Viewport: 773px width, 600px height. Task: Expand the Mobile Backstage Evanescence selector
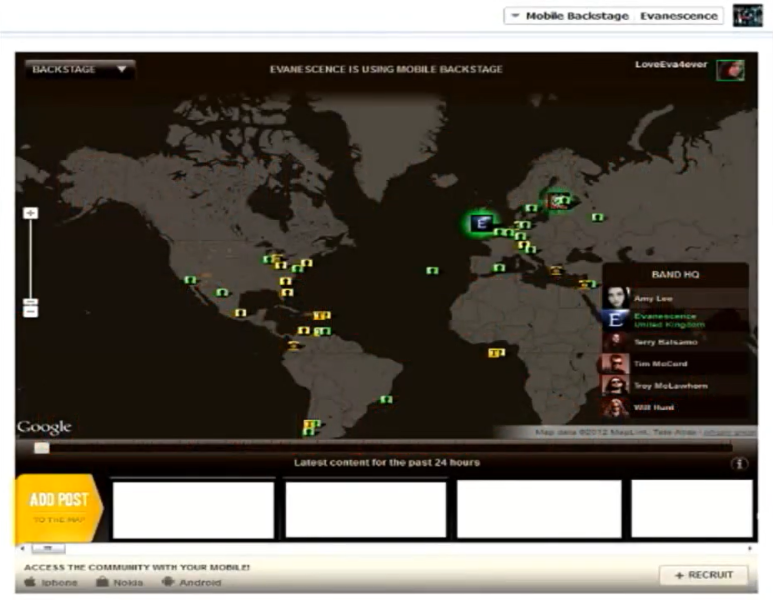[x=614, y=16]
